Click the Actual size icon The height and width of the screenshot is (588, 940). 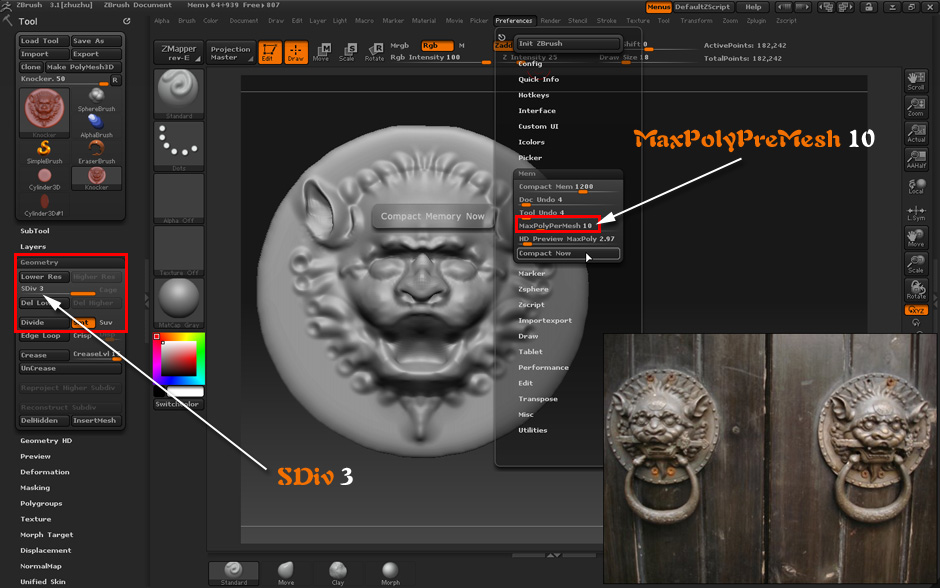point(916,133)
